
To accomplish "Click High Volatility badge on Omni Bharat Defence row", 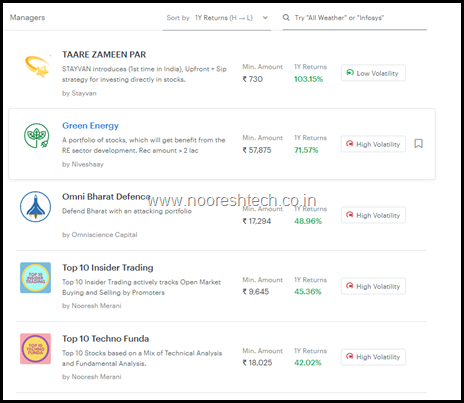I will click(x=373, y=215).
